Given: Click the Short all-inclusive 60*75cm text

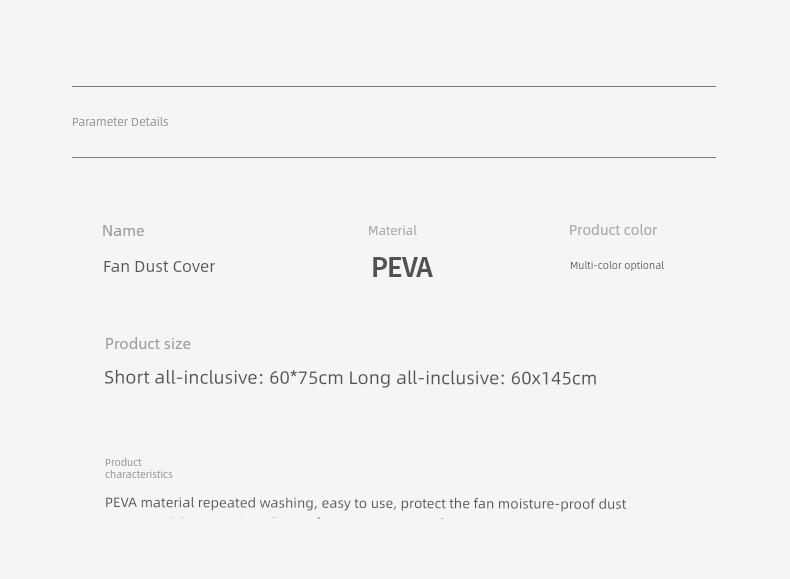Looking at the screenshot, I should tap(224, 378).
